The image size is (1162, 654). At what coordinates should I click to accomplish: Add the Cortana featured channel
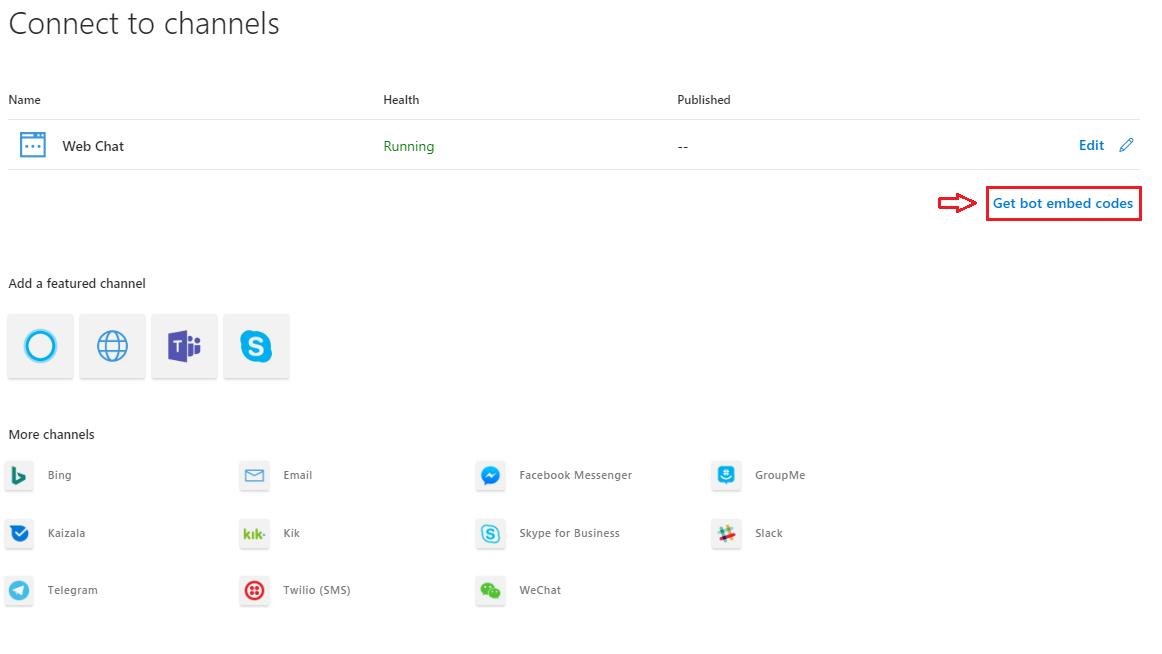click(x=40, y=347)
